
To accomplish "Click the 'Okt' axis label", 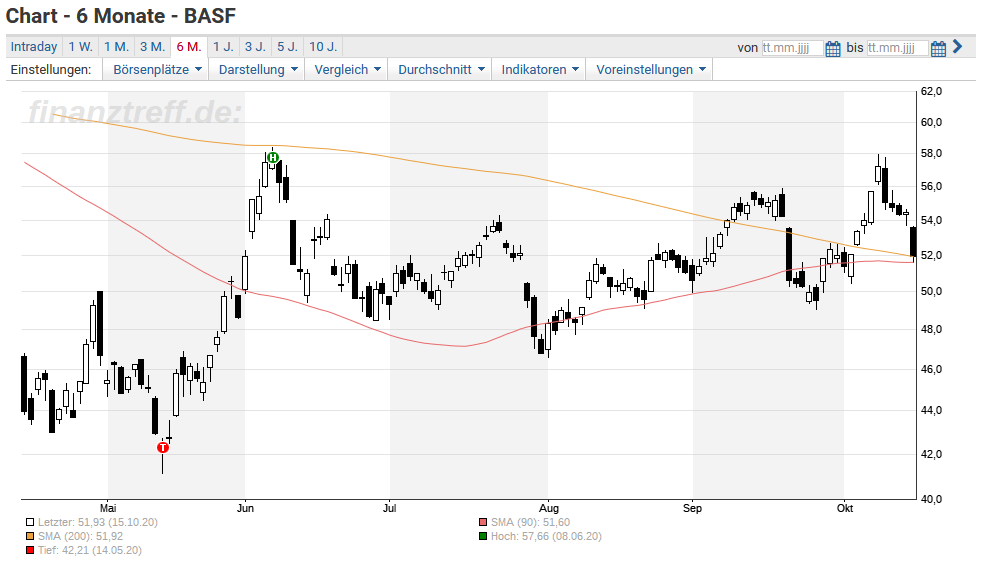I will coord(845,508).
